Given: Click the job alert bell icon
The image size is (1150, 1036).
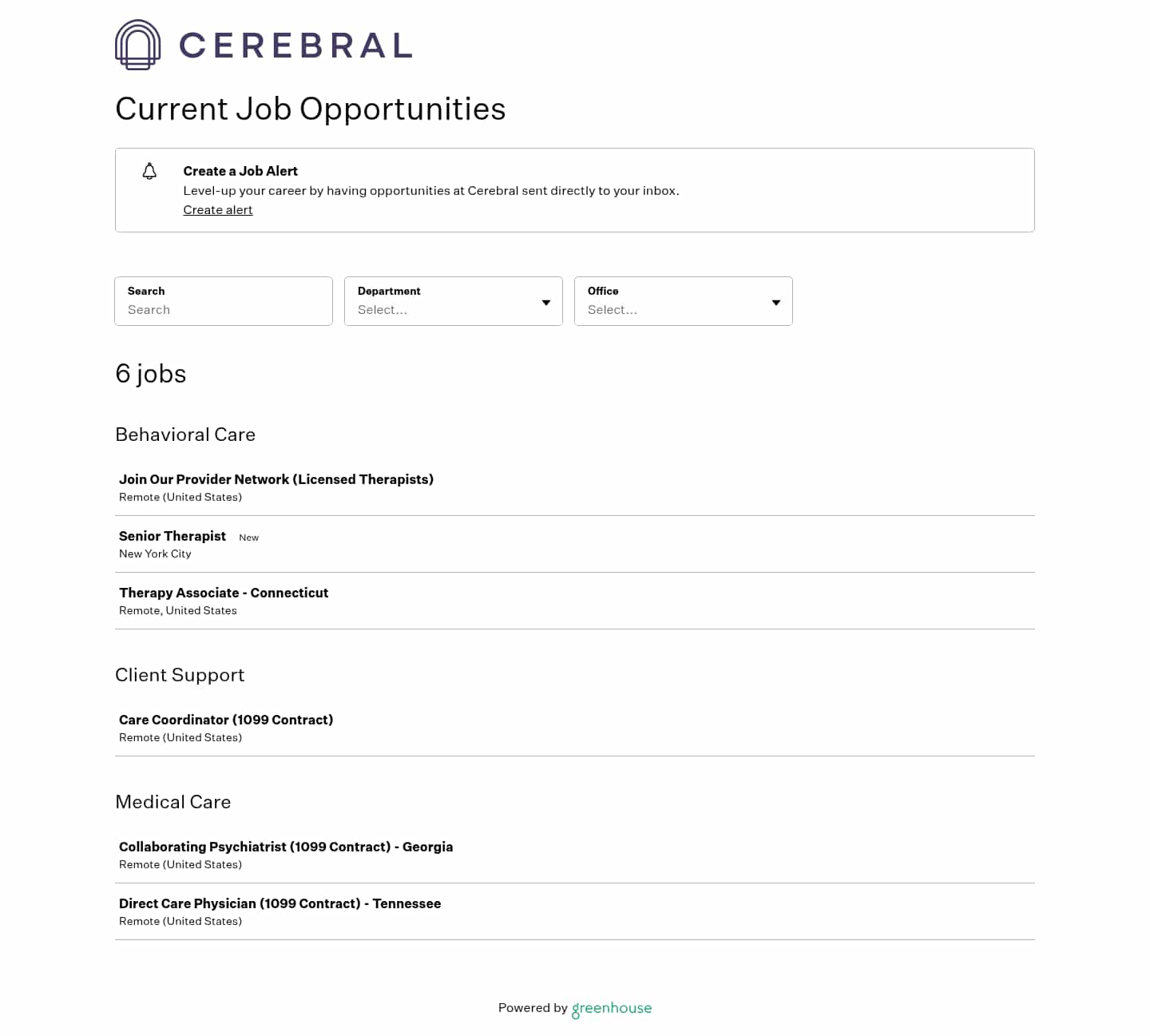Looking at the screenshot, I should coord(149,171).
